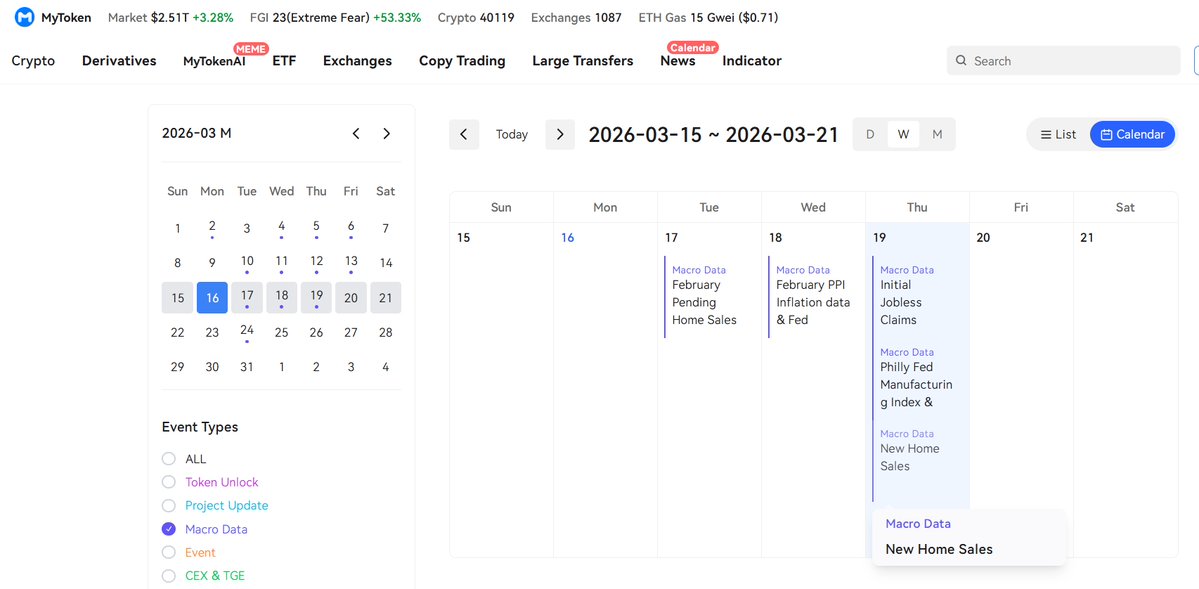
Task: Click the search magnifier icon
Action: 961,61
